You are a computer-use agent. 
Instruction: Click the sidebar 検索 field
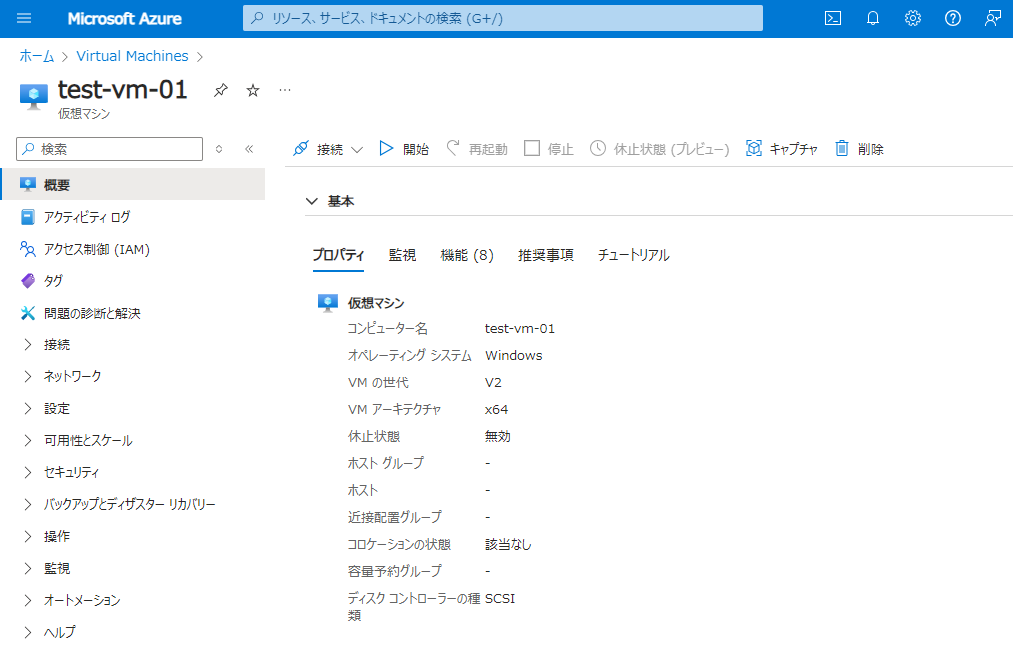tap(109, 149)
